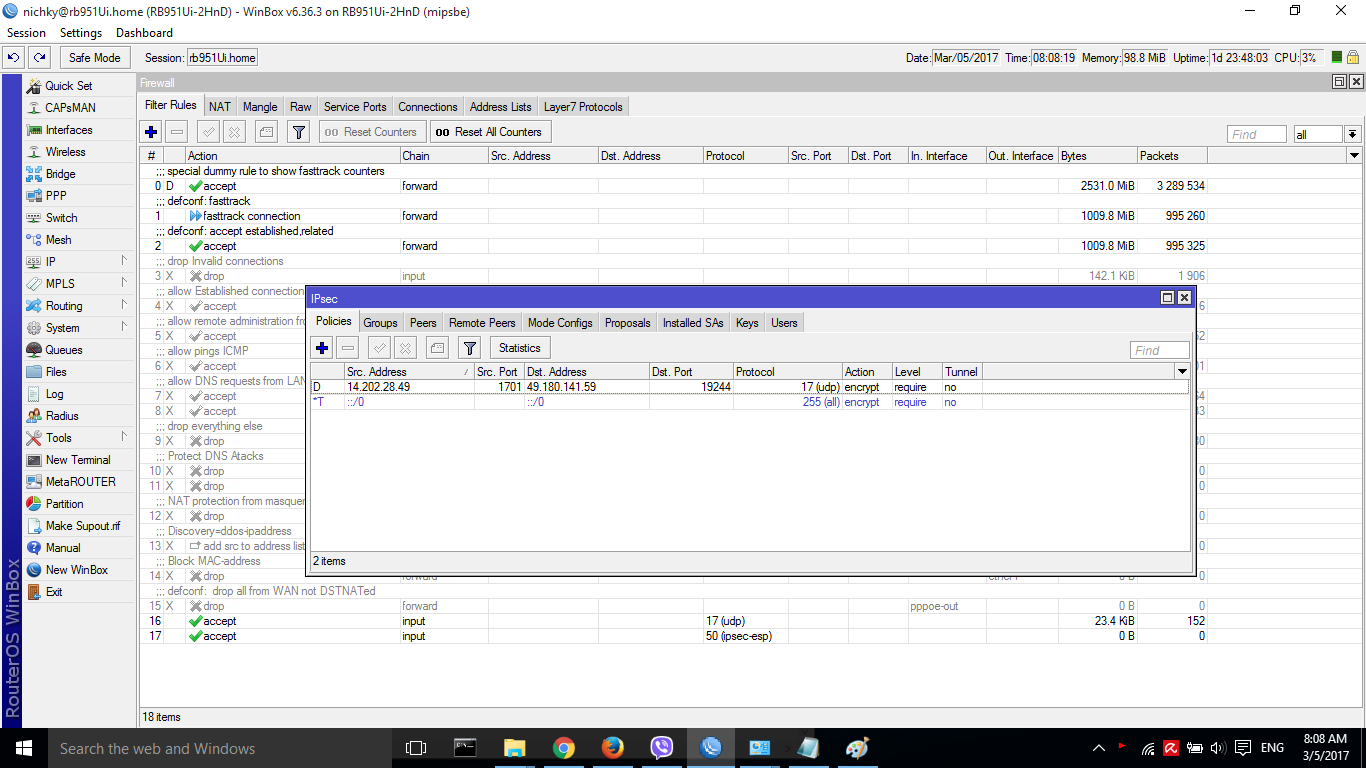Click the redo arrow in the top toolbar
The height and width of the screenshot is (768, 1366).
tap(39, 58)
